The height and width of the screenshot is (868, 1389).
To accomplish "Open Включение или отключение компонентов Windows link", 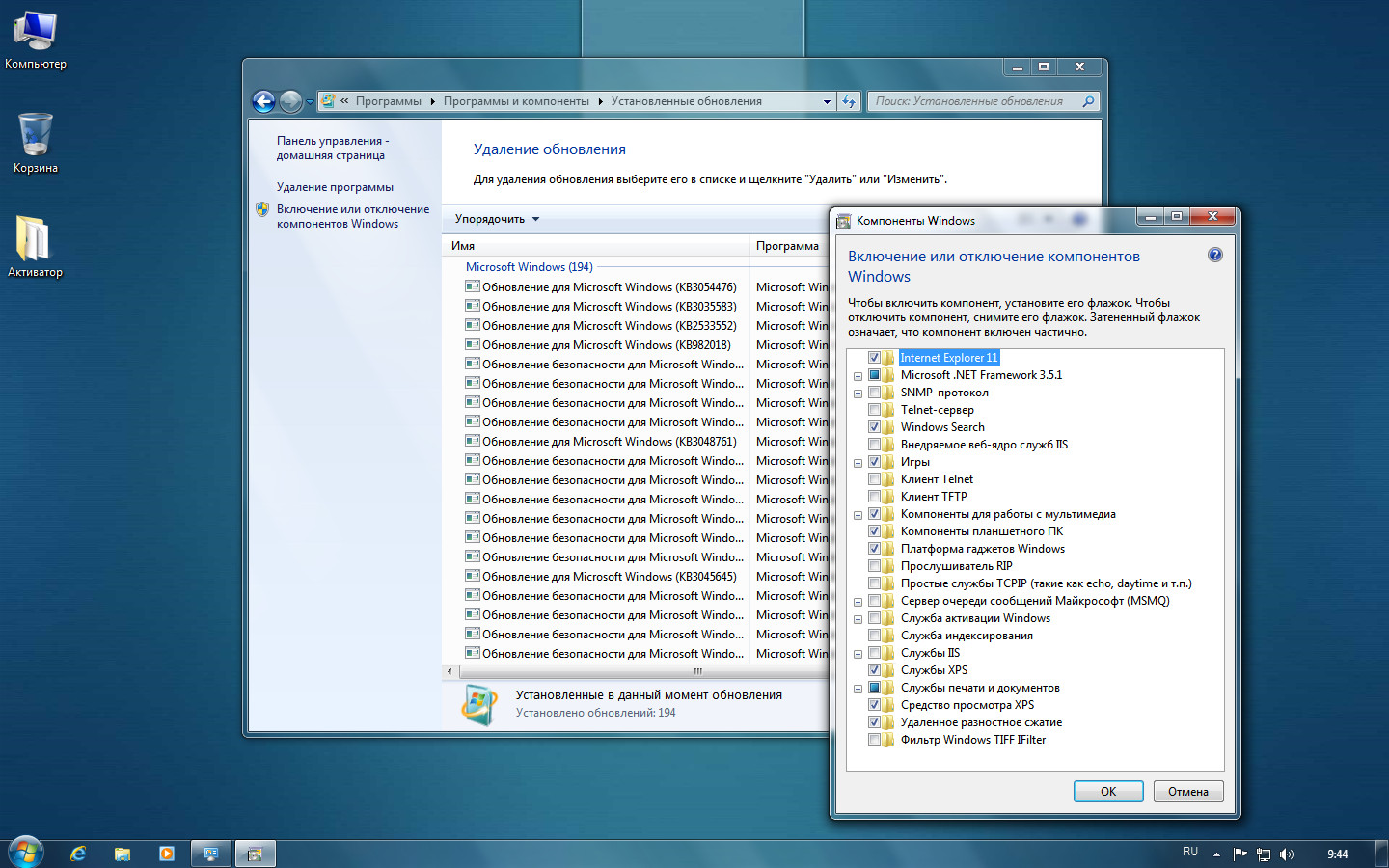I will pos(353,216).
